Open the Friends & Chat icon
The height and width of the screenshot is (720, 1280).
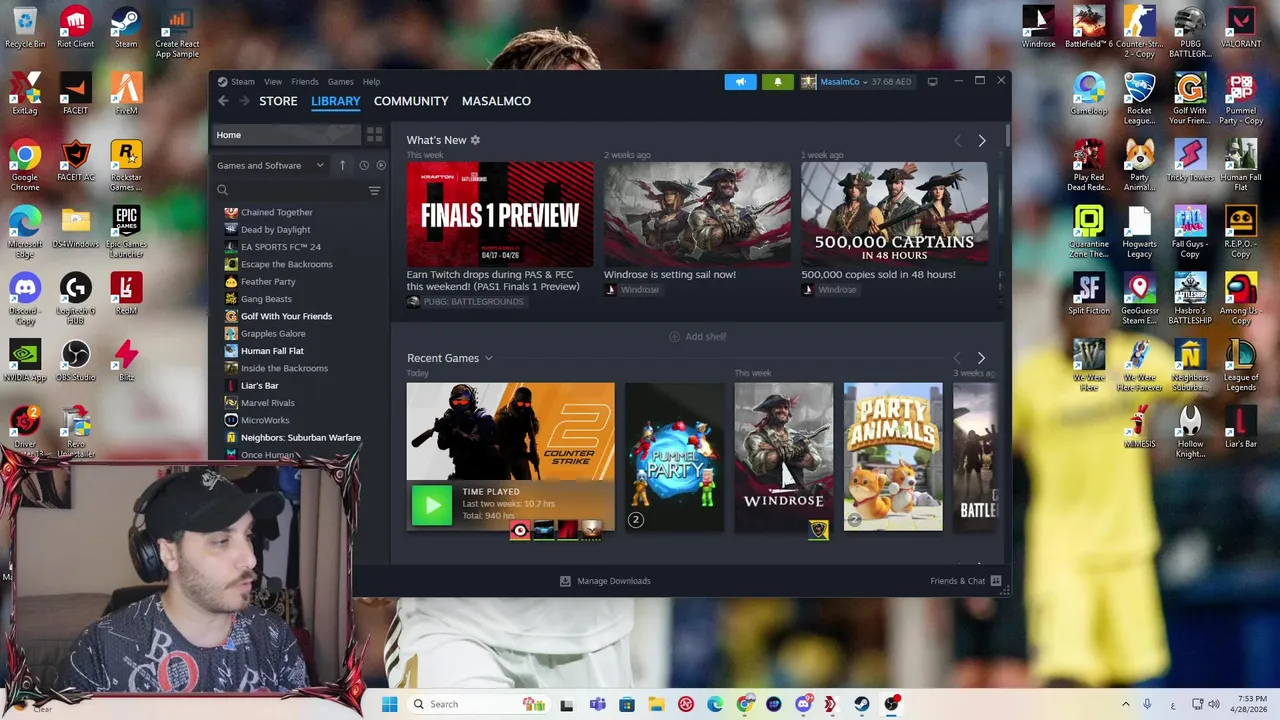pos(996,581)
